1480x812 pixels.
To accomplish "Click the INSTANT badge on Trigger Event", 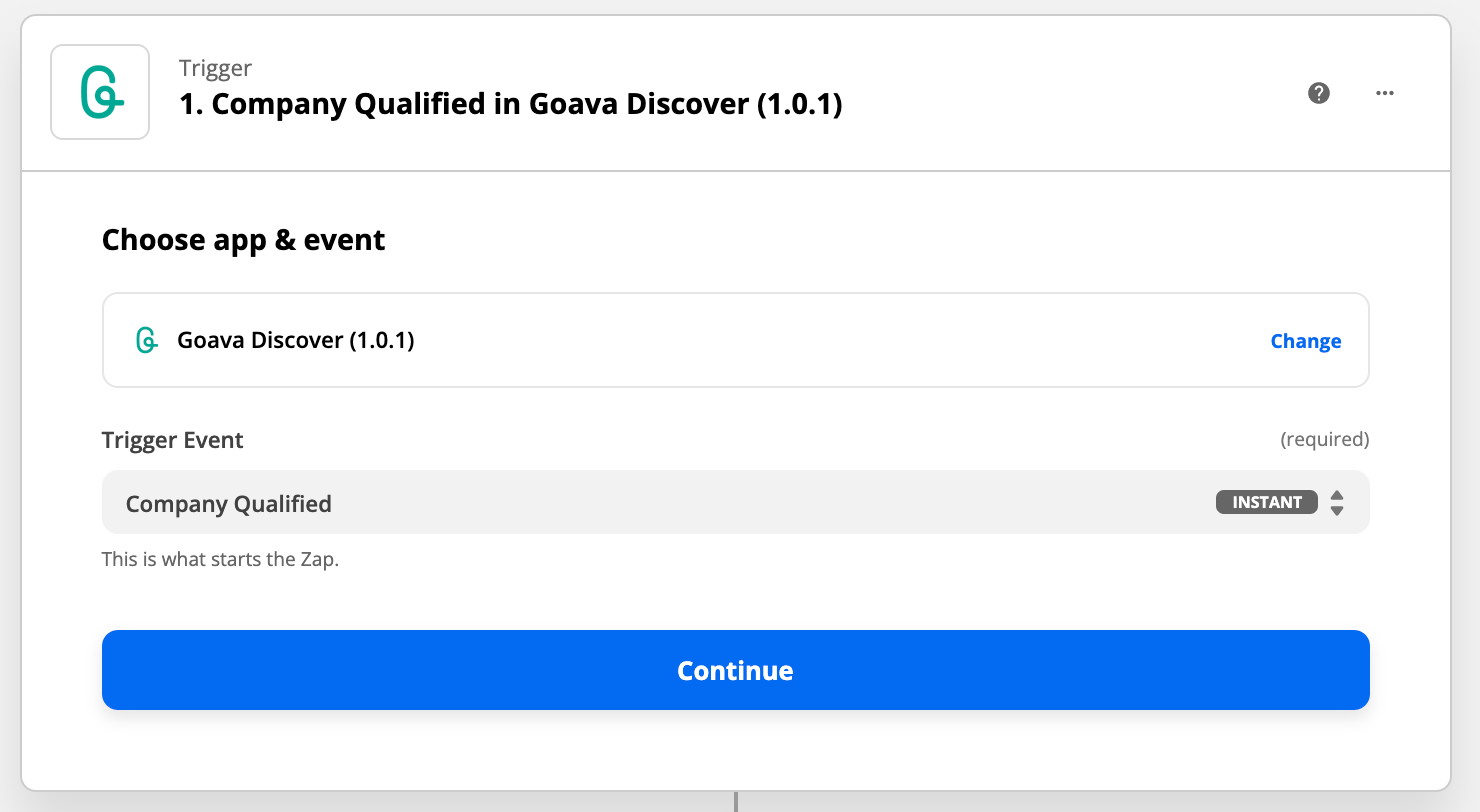I will pos(1266,502).
